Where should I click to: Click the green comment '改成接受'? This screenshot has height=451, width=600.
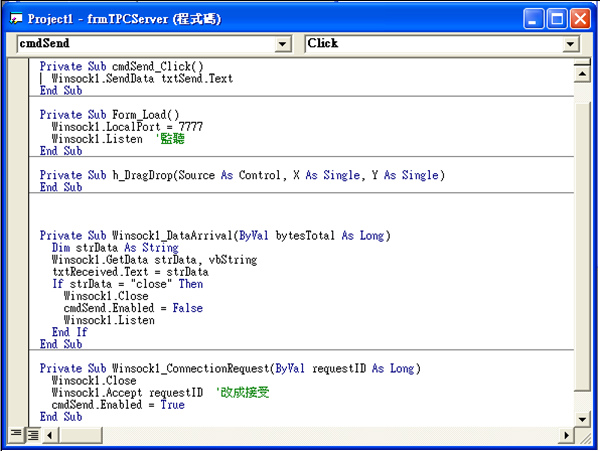[x=245, y=392]
